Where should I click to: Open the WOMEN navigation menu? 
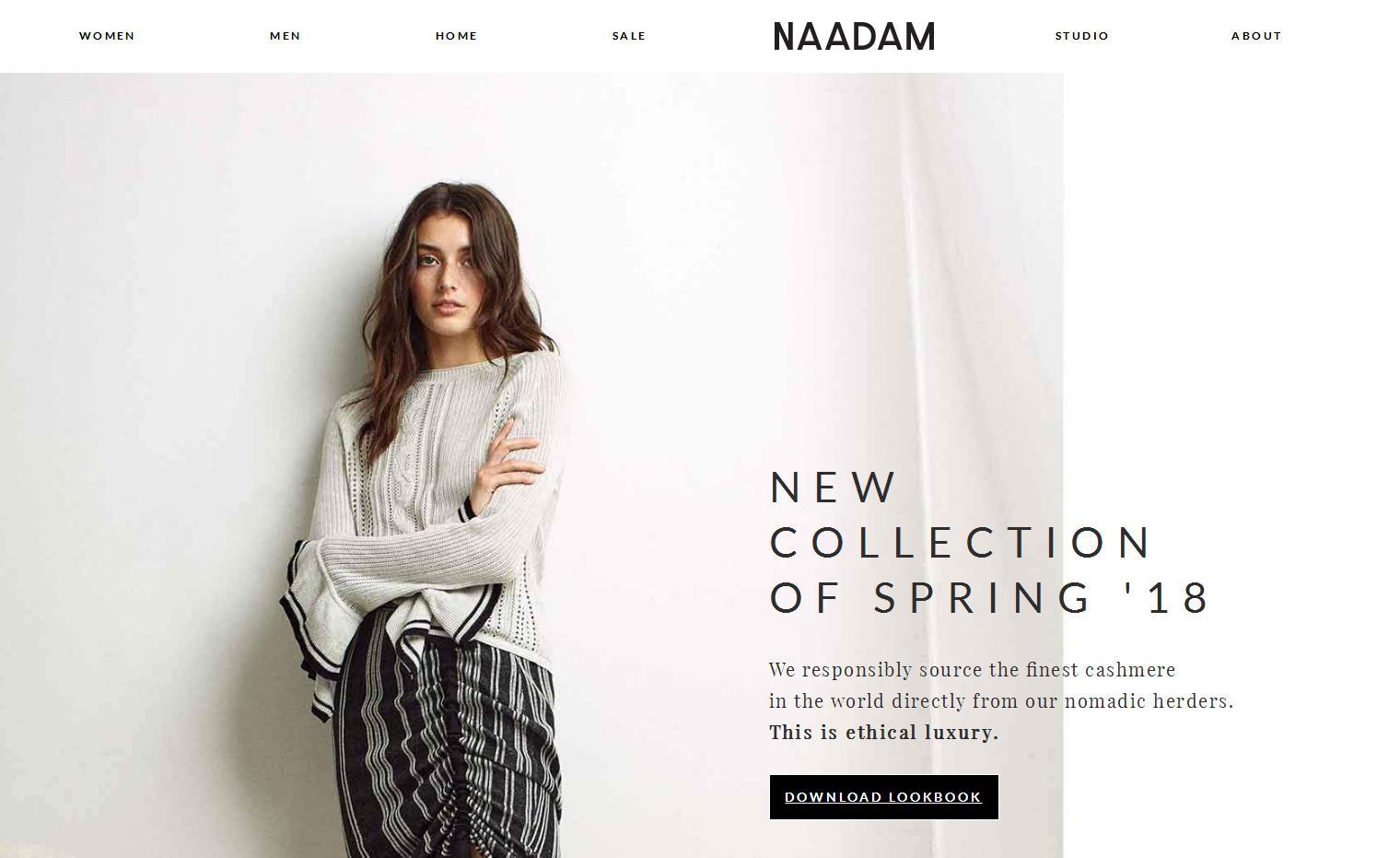point(107,36)
